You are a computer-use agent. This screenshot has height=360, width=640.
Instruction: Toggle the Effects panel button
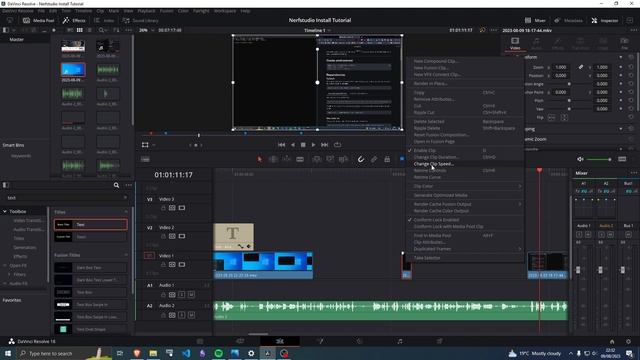pos(74,20)
